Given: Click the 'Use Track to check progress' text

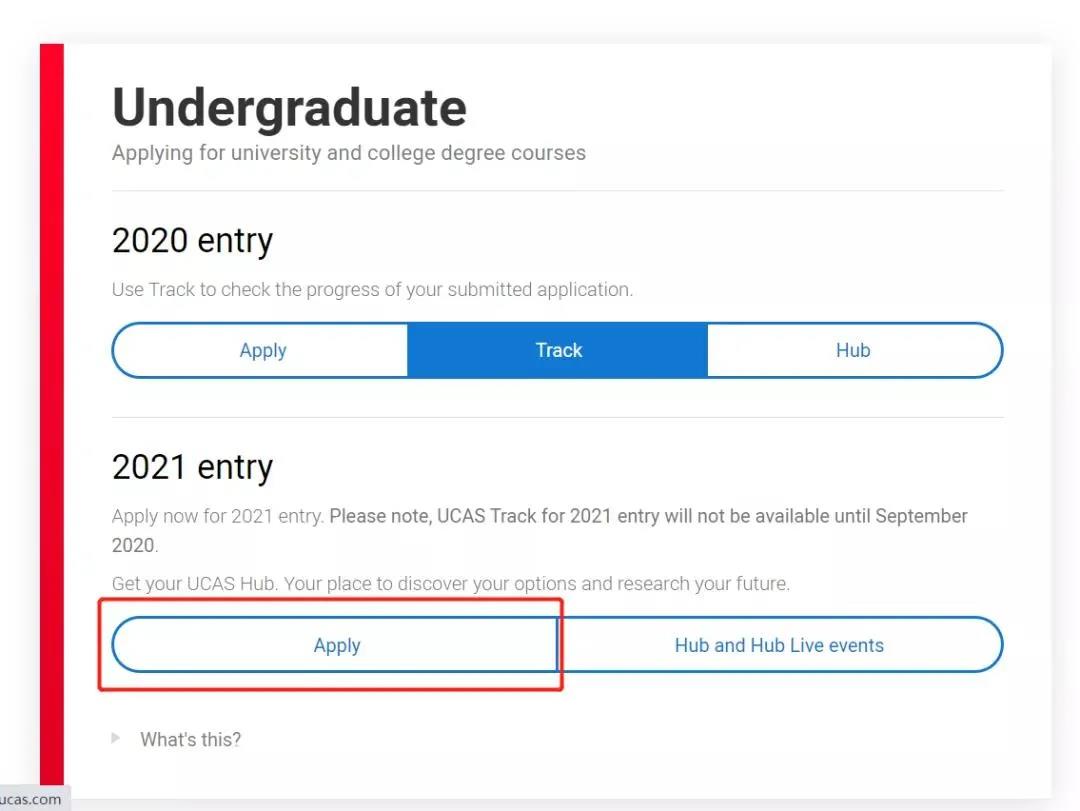Looking at the screenshot, I should (372, 290).
